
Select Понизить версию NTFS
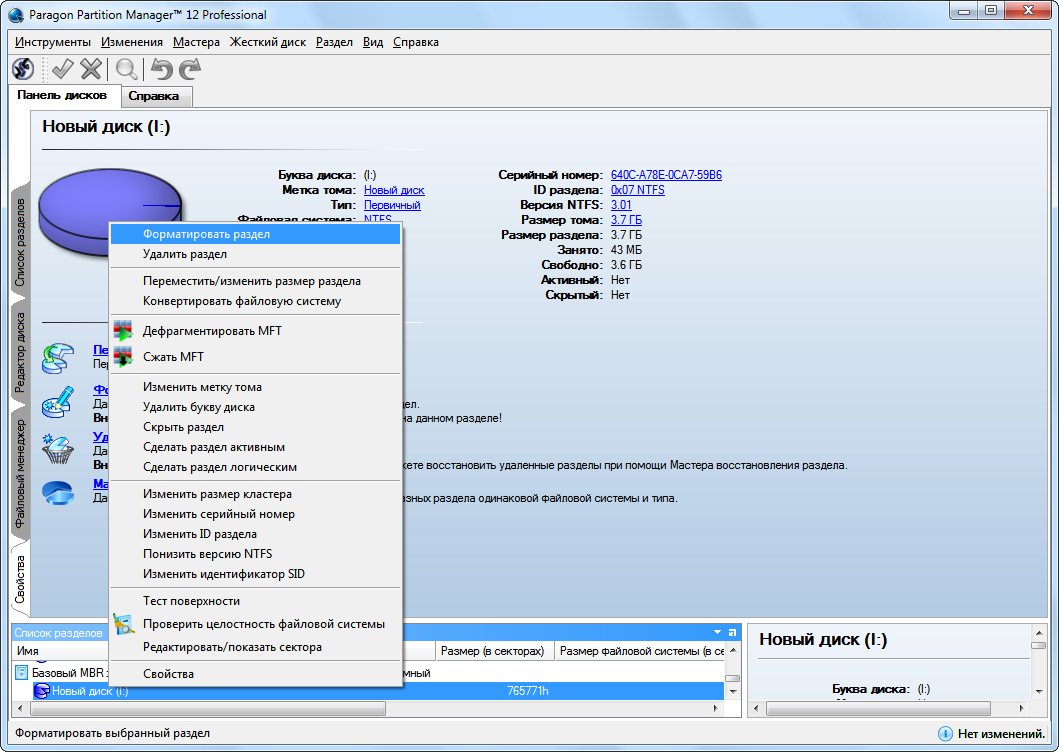click(255, 553)
